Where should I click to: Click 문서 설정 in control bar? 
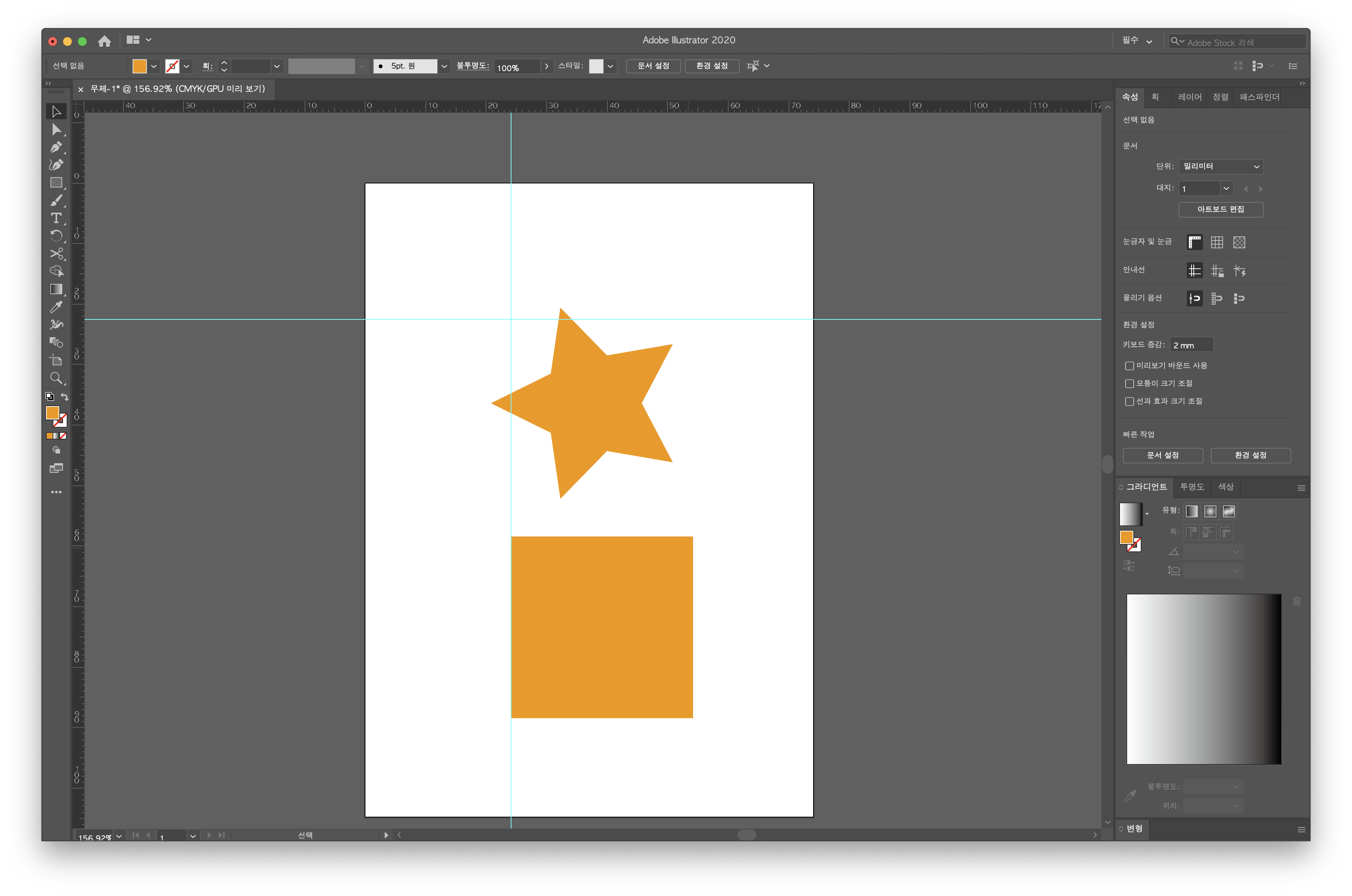coord(653,66)
